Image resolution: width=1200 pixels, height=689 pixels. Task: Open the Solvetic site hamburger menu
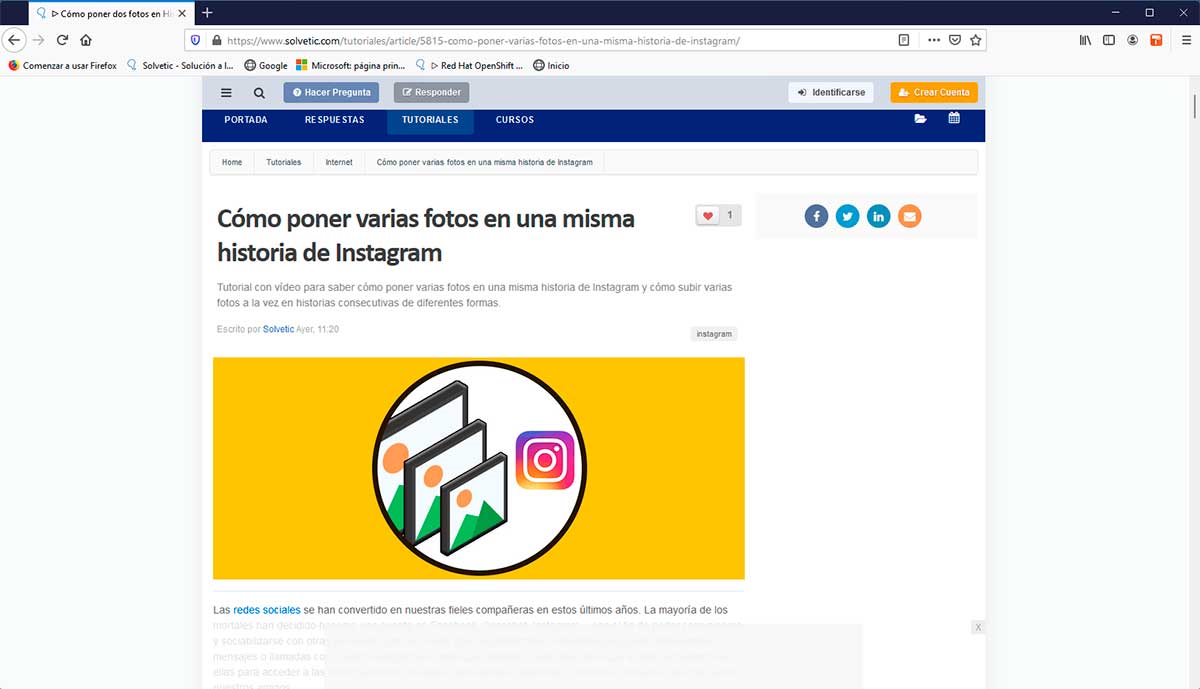tap(226, 93)
